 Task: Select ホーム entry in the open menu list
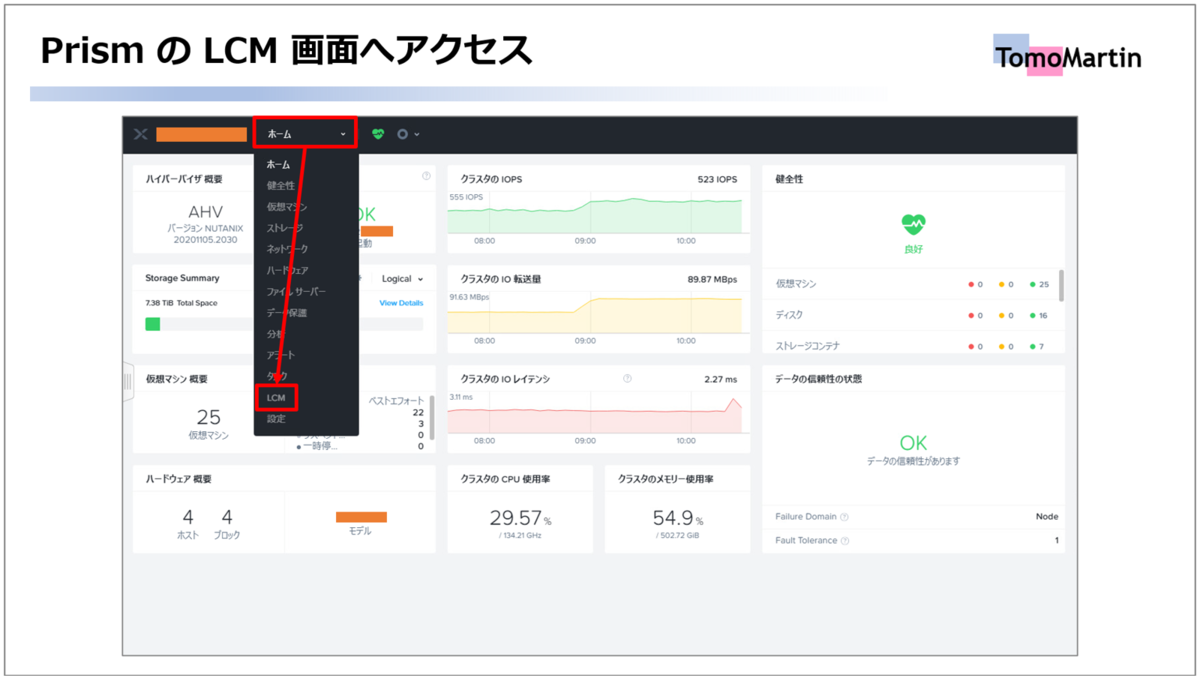click(x=279, y=164)
